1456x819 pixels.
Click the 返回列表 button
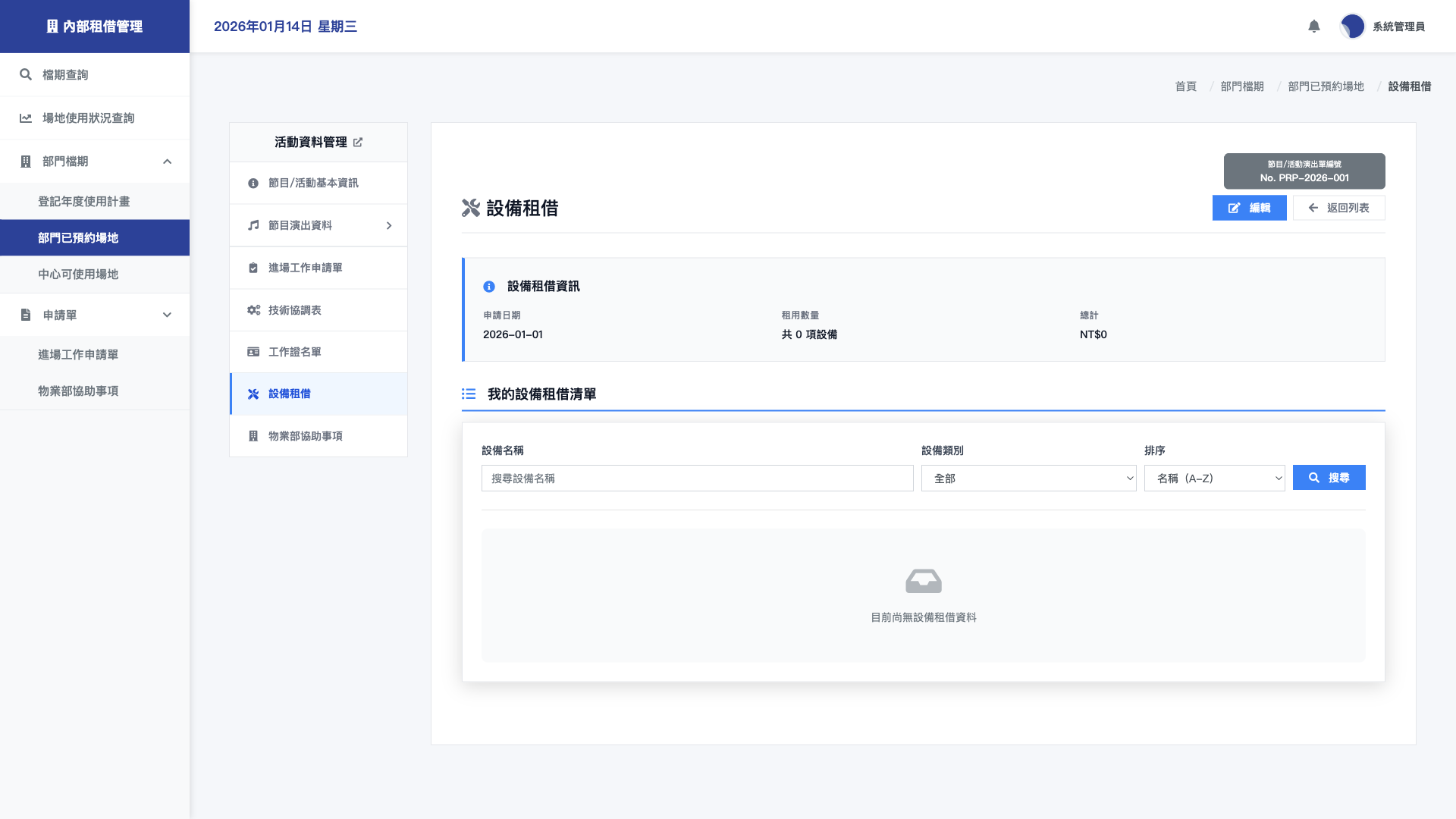pyautogui.click(x=1338, y=208)
